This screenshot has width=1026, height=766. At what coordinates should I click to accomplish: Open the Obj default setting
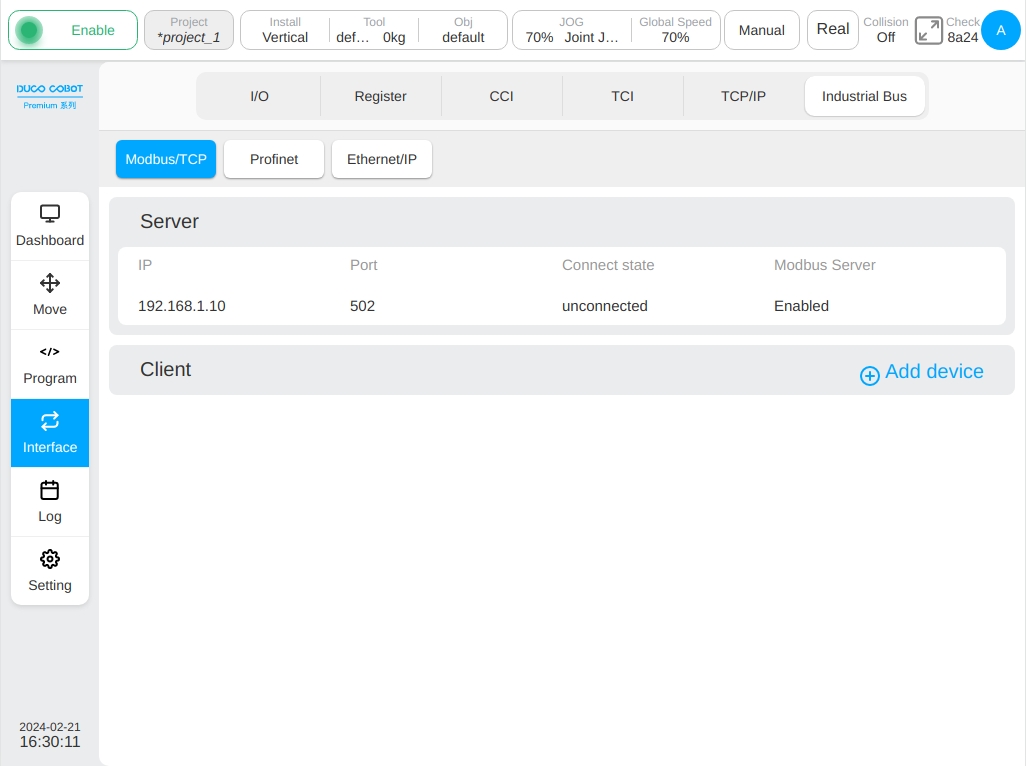(463, 30)
